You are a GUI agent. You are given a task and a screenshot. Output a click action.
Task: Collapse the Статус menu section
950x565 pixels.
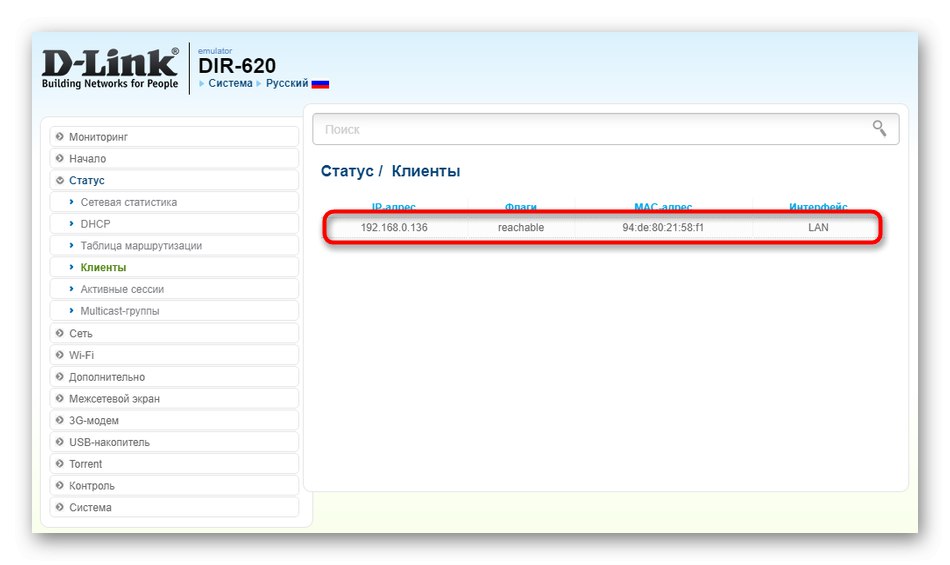click(174, 180)
